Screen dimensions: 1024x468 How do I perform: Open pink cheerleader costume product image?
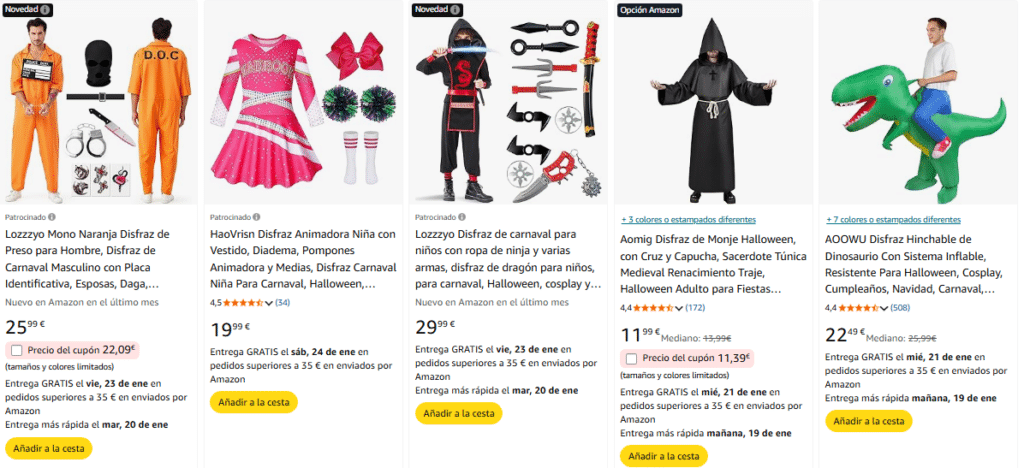click(x=306, y=102)
